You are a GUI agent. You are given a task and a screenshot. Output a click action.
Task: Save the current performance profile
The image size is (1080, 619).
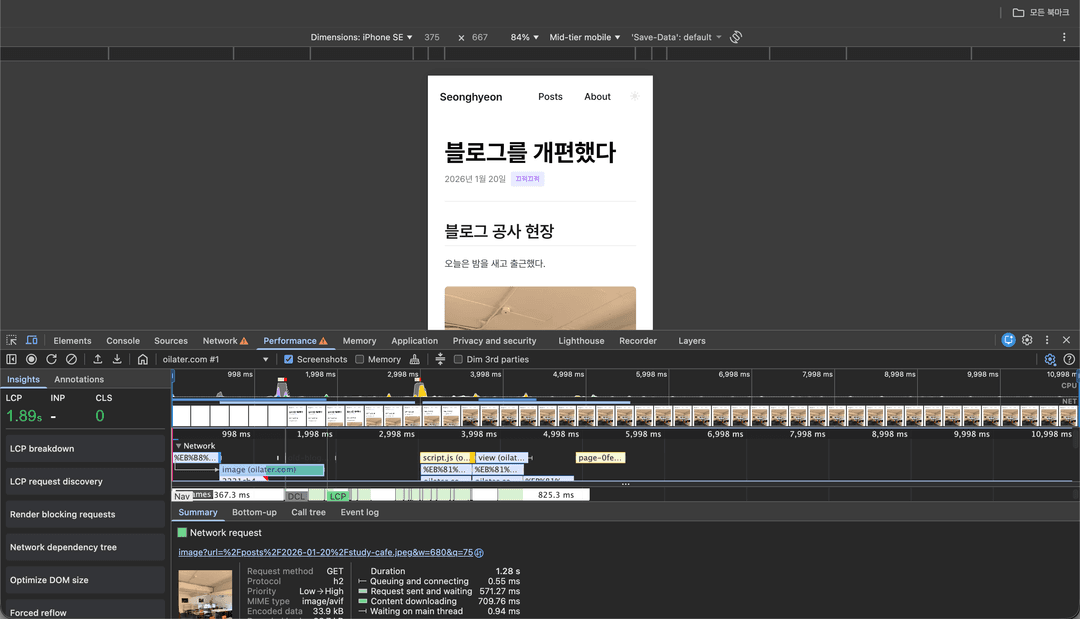tap(117, 359)
